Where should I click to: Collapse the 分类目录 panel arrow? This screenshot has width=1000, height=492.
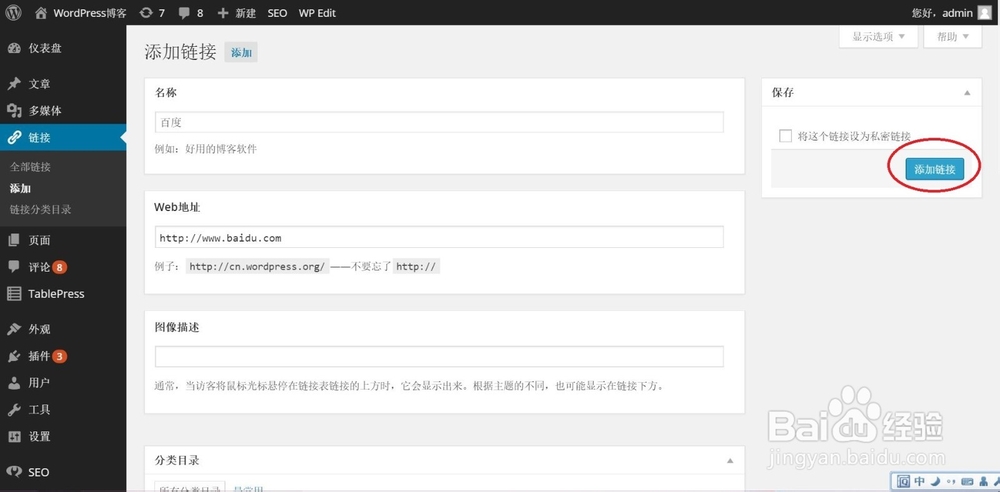click(x=730, y=461)
